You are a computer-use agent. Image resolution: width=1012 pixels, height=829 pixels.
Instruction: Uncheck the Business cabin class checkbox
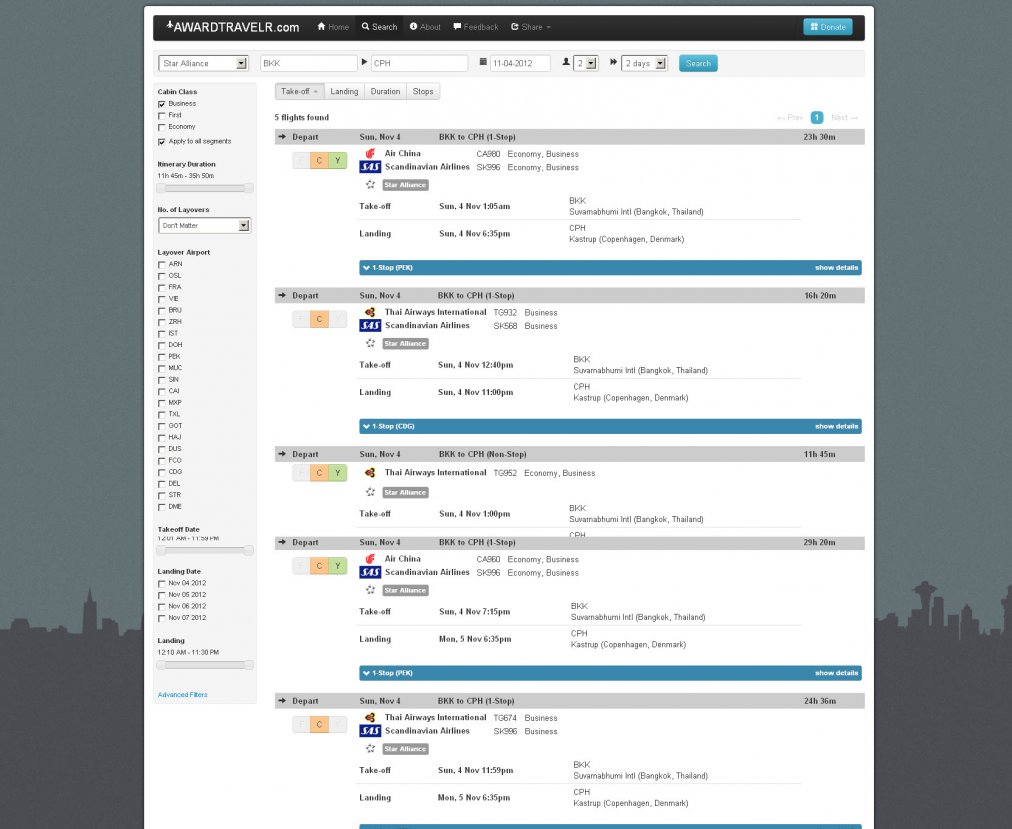pyautogui.click(x=162, y=104)
